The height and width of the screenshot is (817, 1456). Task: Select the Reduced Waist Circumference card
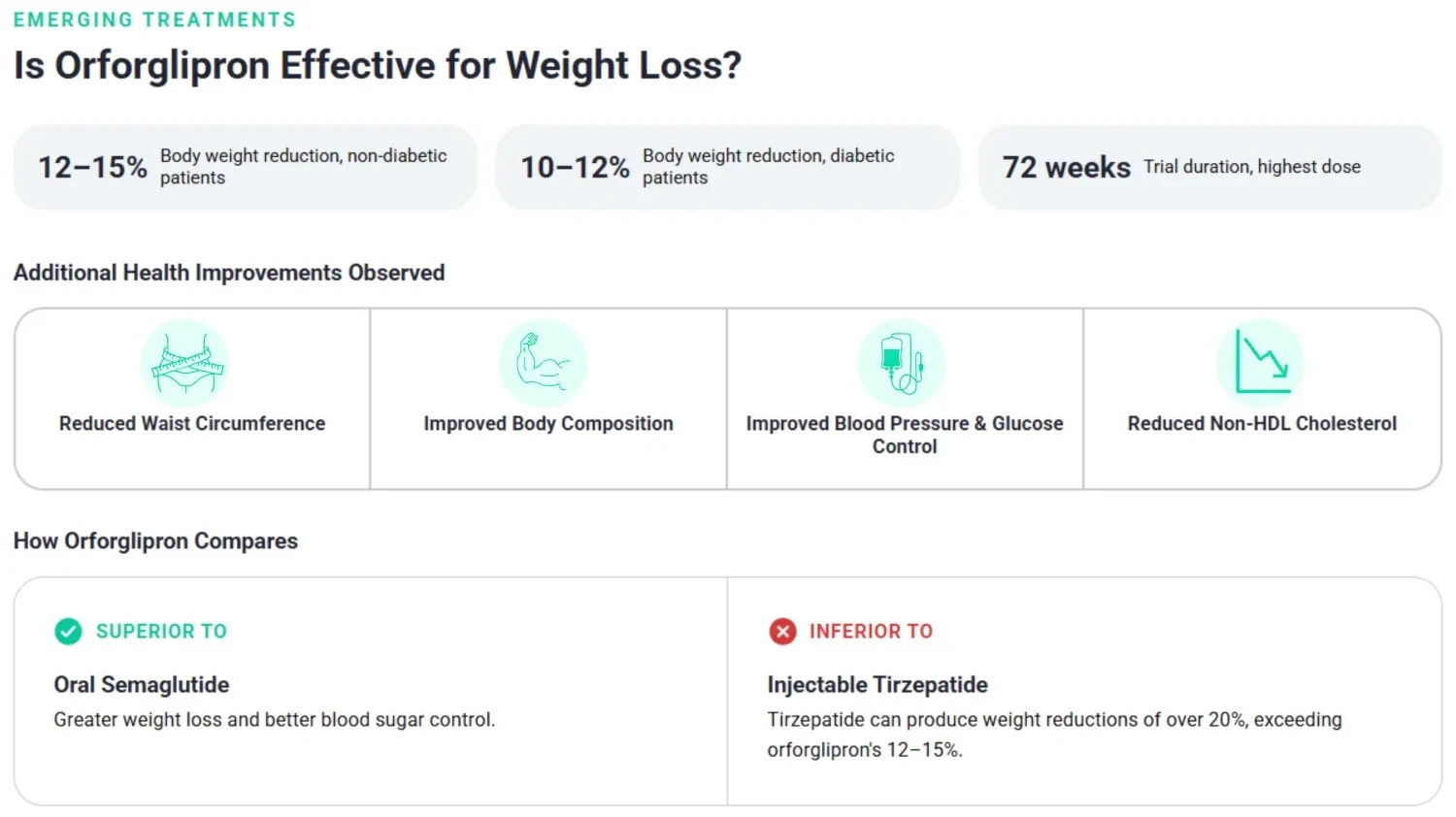[192, 399]
